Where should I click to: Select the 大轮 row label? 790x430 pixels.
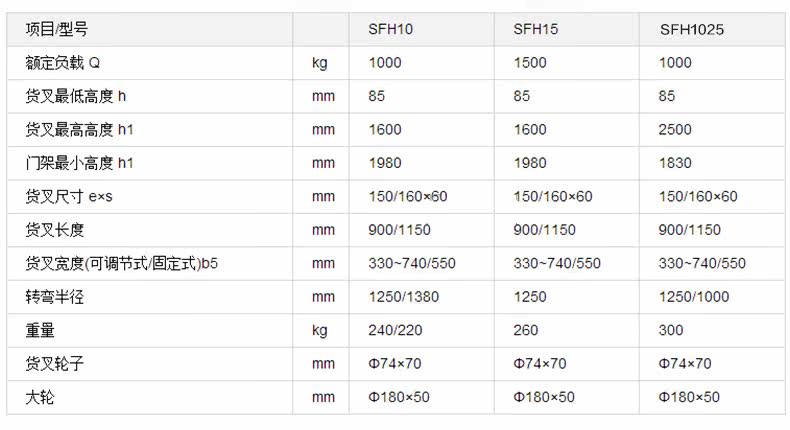[x=40, y=397]
